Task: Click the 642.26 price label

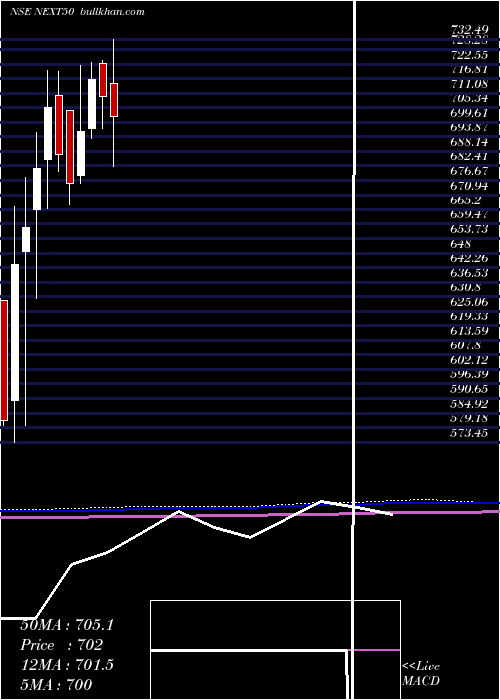Action: [470, 258]
